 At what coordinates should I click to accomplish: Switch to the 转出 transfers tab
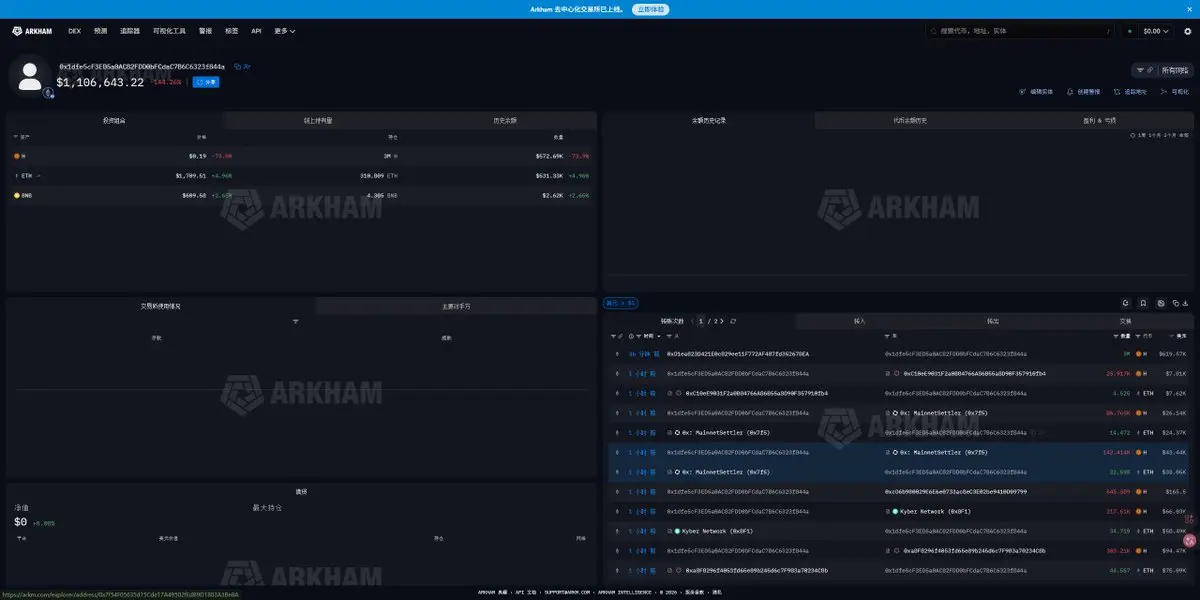(993, 321)
